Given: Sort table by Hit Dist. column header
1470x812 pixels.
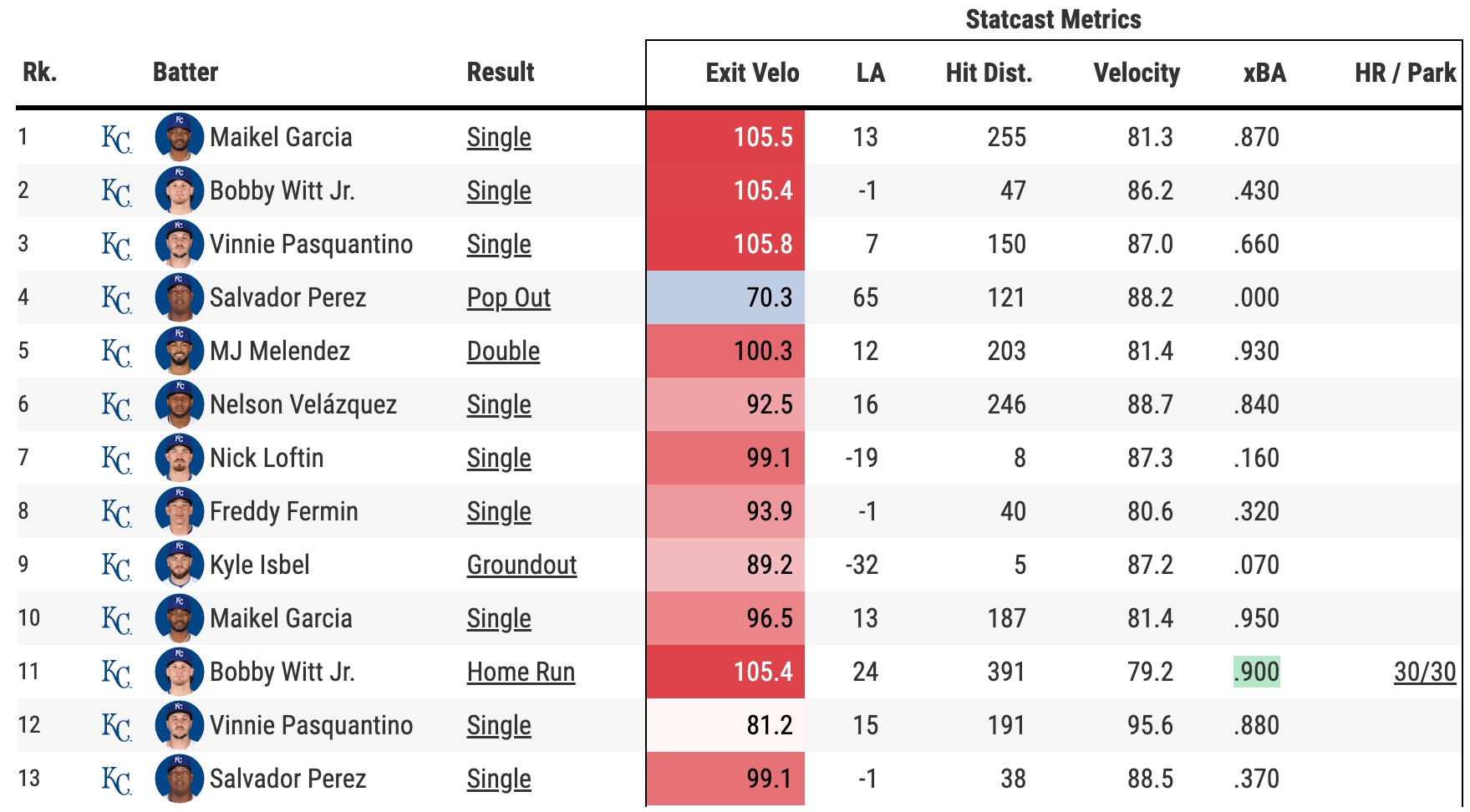Looking at the screenshot, I should 989,73.
